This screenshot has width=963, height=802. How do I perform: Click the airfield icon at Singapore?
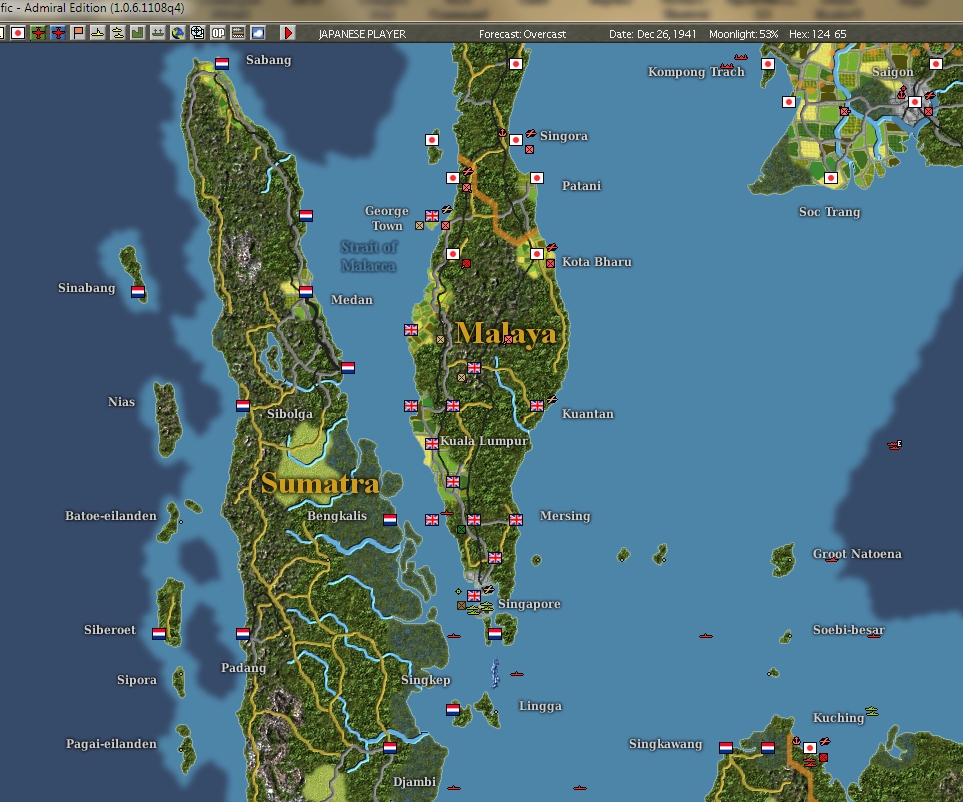pyautogui.click(x=488, y=590)
